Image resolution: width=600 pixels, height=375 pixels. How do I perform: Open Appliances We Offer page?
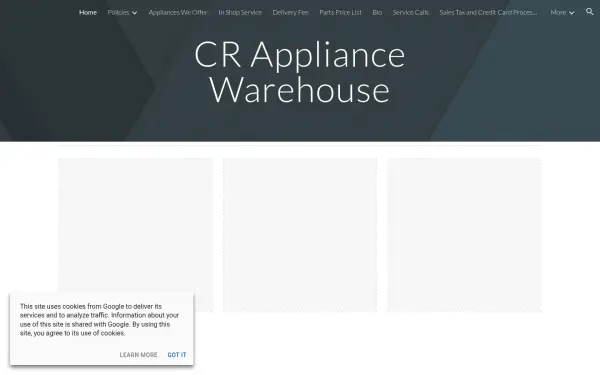coord(178,12)
